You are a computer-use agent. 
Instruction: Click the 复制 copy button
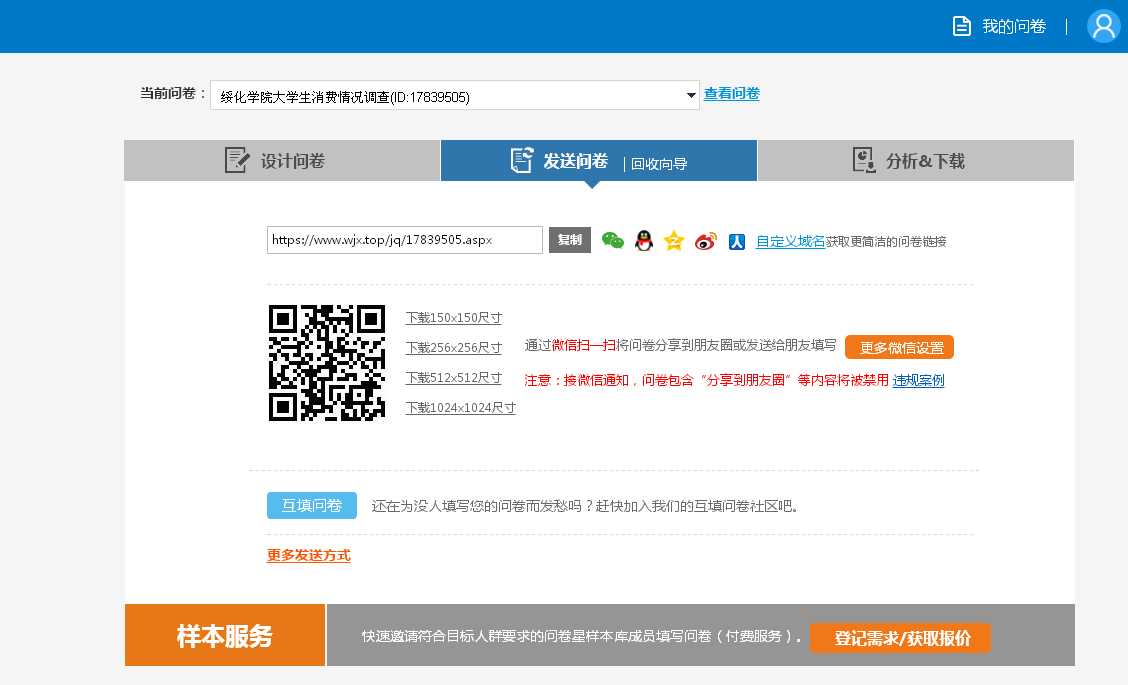570,240
